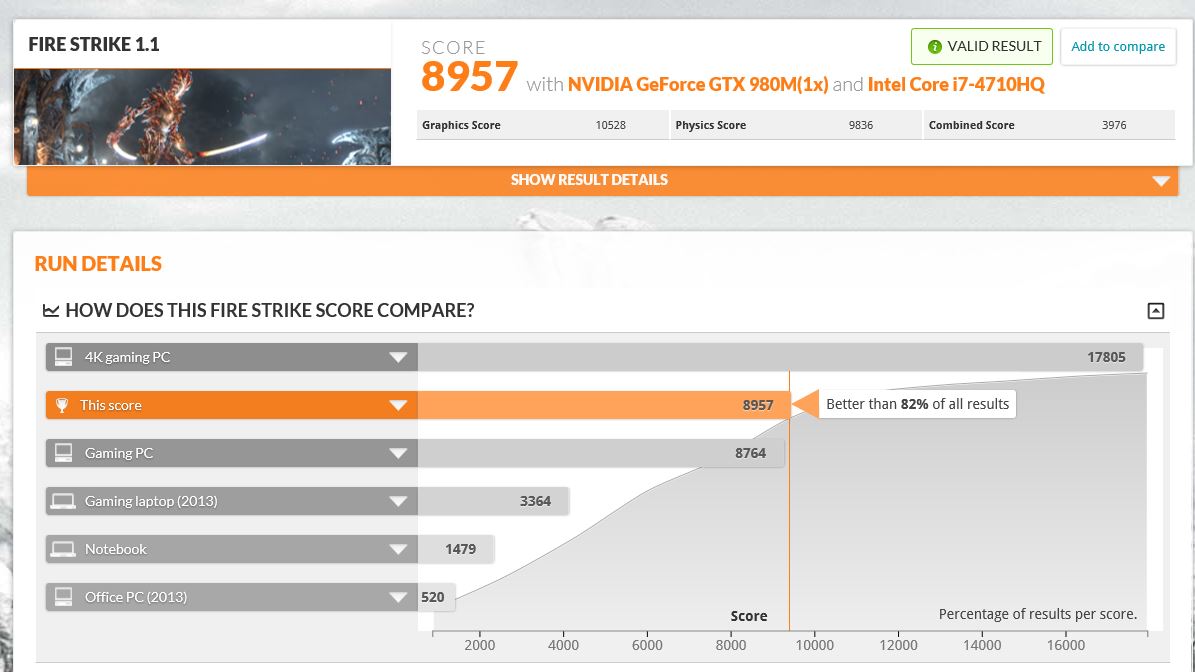Click the Gaming laptop bar value 3364
The width and height of the screenshot is (1195, 672).
(535, 501)
